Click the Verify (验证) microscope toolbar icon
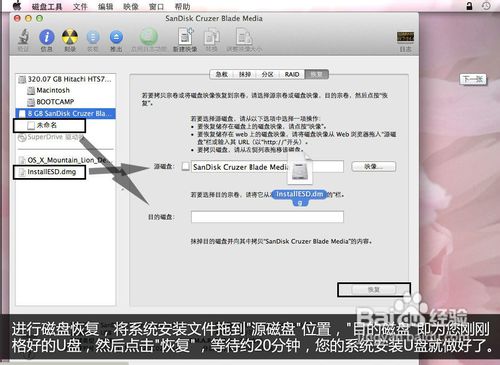The width and height of the screenshot is (500, 365). click(x=23, y=37)
